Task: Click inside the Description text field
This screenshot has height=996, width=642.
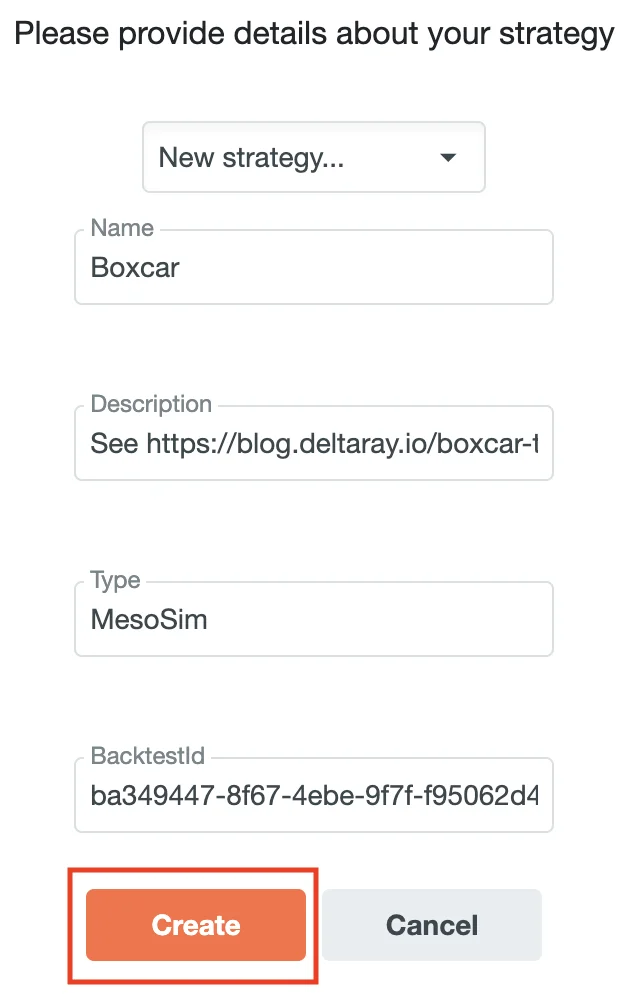Action: click(x=313, y=443)
